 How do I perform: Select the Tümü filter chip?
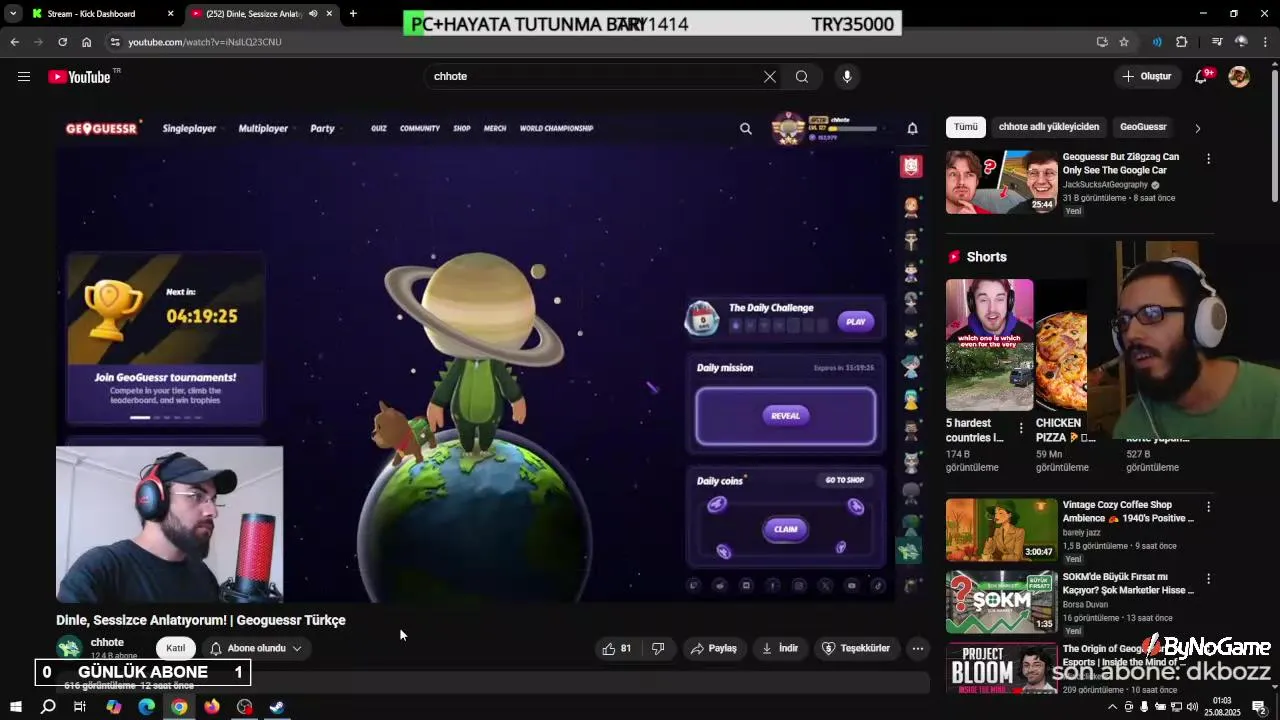pos(966,127)
